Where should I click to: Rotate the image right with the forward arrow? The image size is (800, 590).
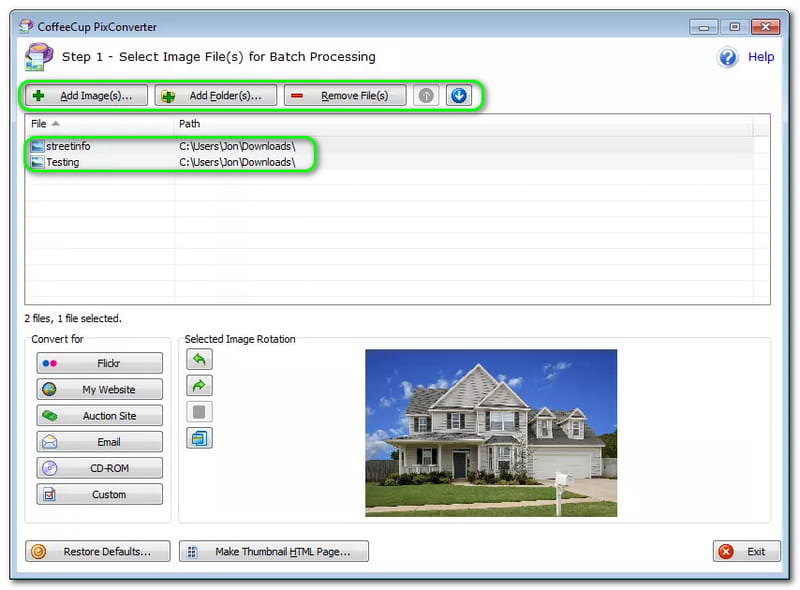pyautogui.click(x=199, y=386)
